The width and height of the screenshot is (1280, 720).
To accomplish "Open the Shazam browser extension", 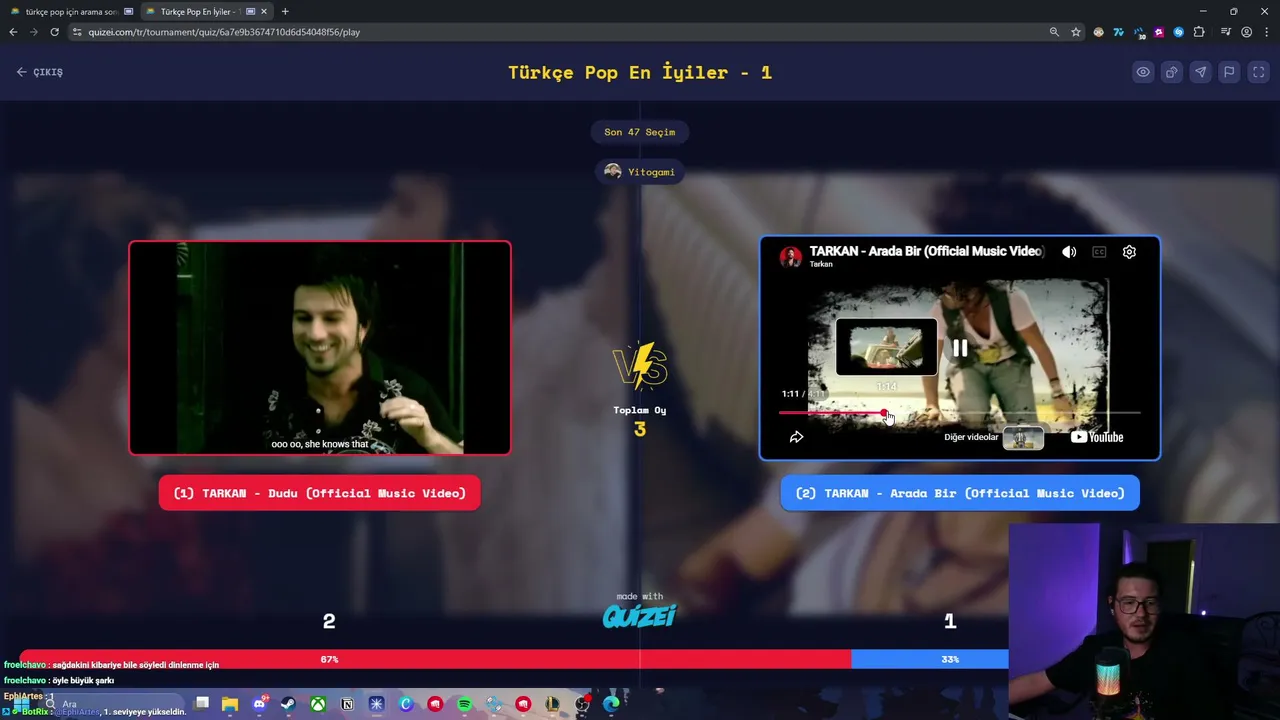I will pyautogui.click(x=1179, y=32).
